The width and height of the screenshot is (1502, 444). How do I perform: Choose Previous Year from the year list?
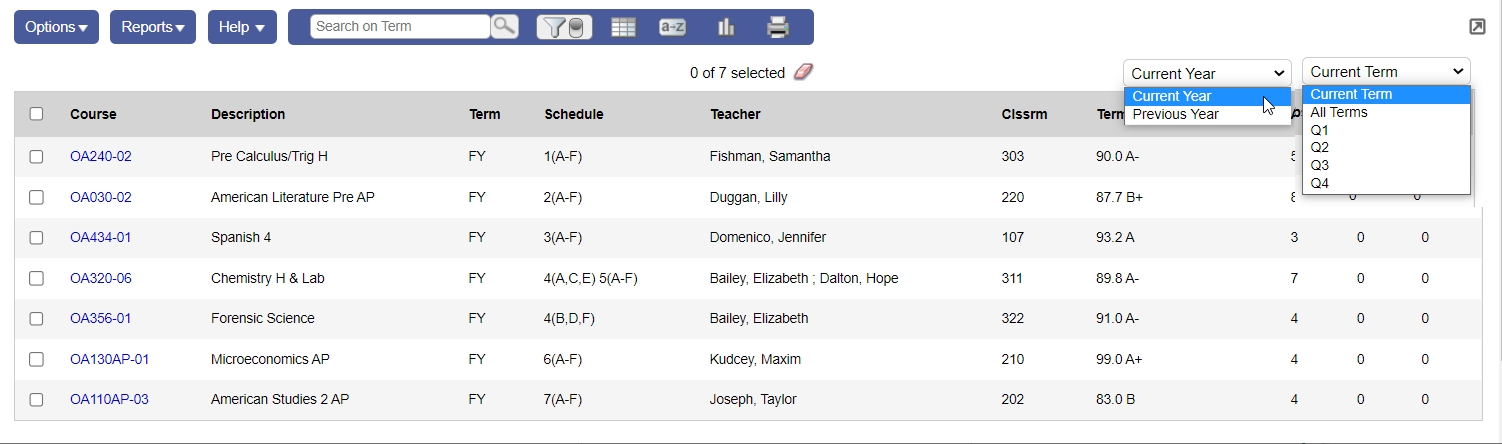pos(1175,114)
